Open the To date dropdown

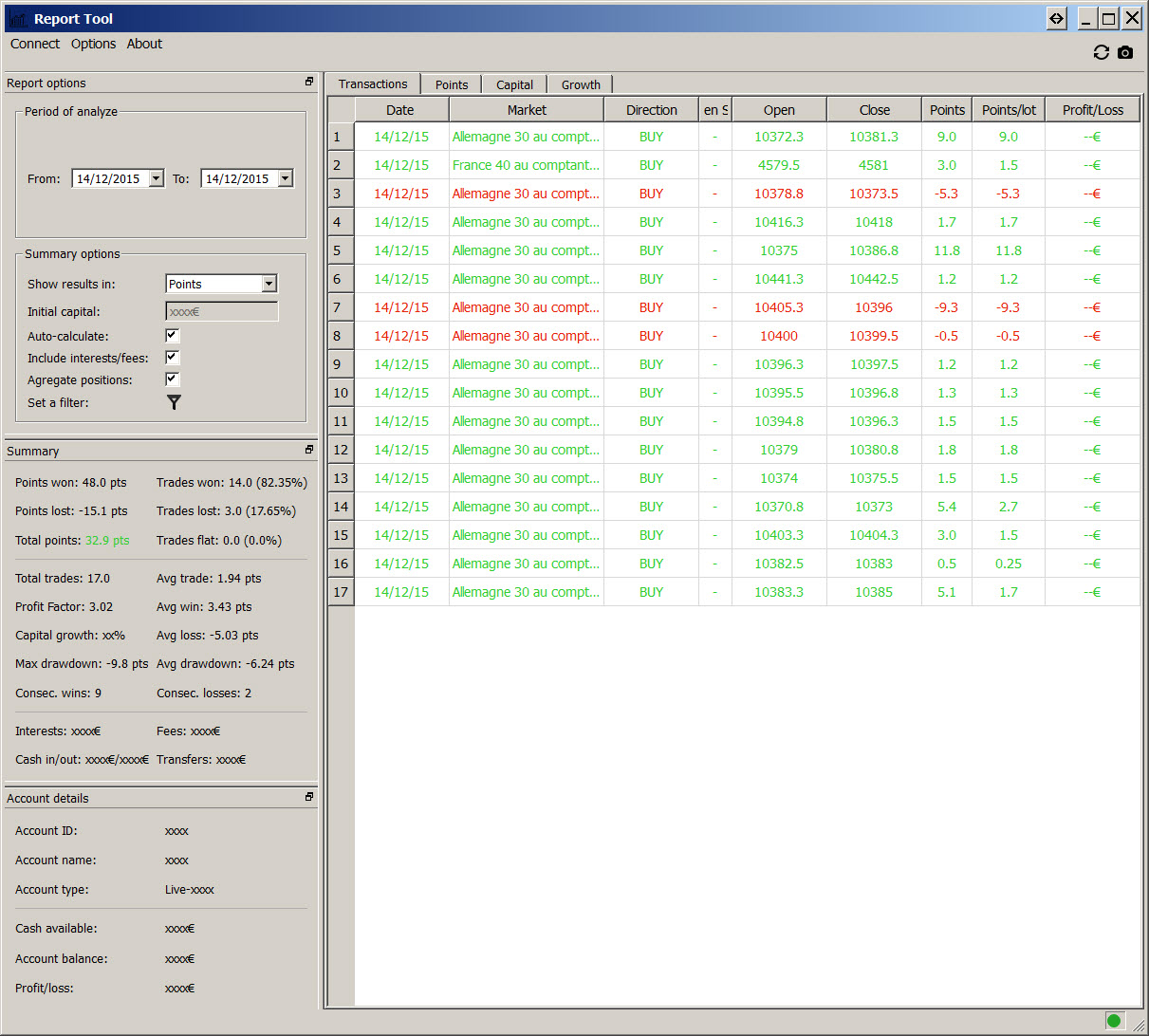click(x=286, y=178)
